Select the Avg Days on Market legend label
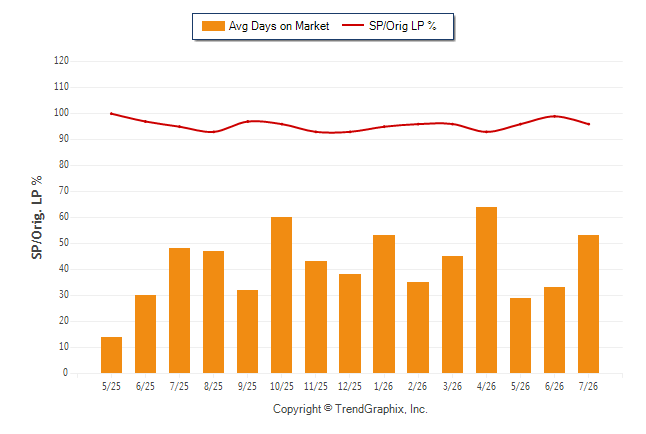This screenshot has height=434, width=646. [x=279, y=26]
